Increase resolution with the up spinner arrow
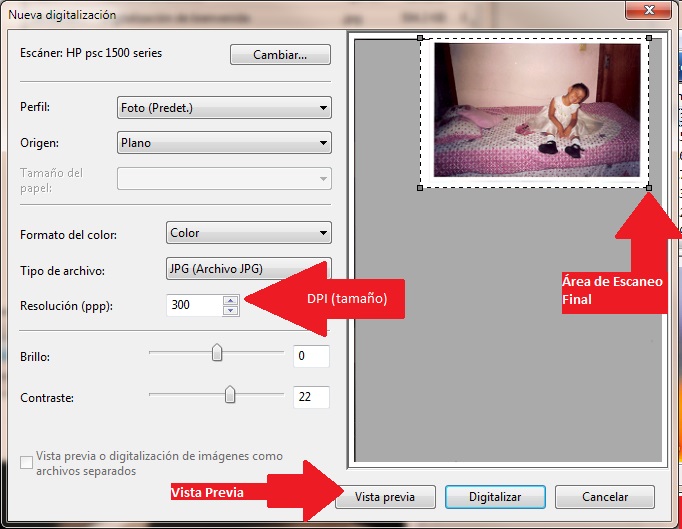The width and height of the screenshot is (682, 529). coord(231,300)
